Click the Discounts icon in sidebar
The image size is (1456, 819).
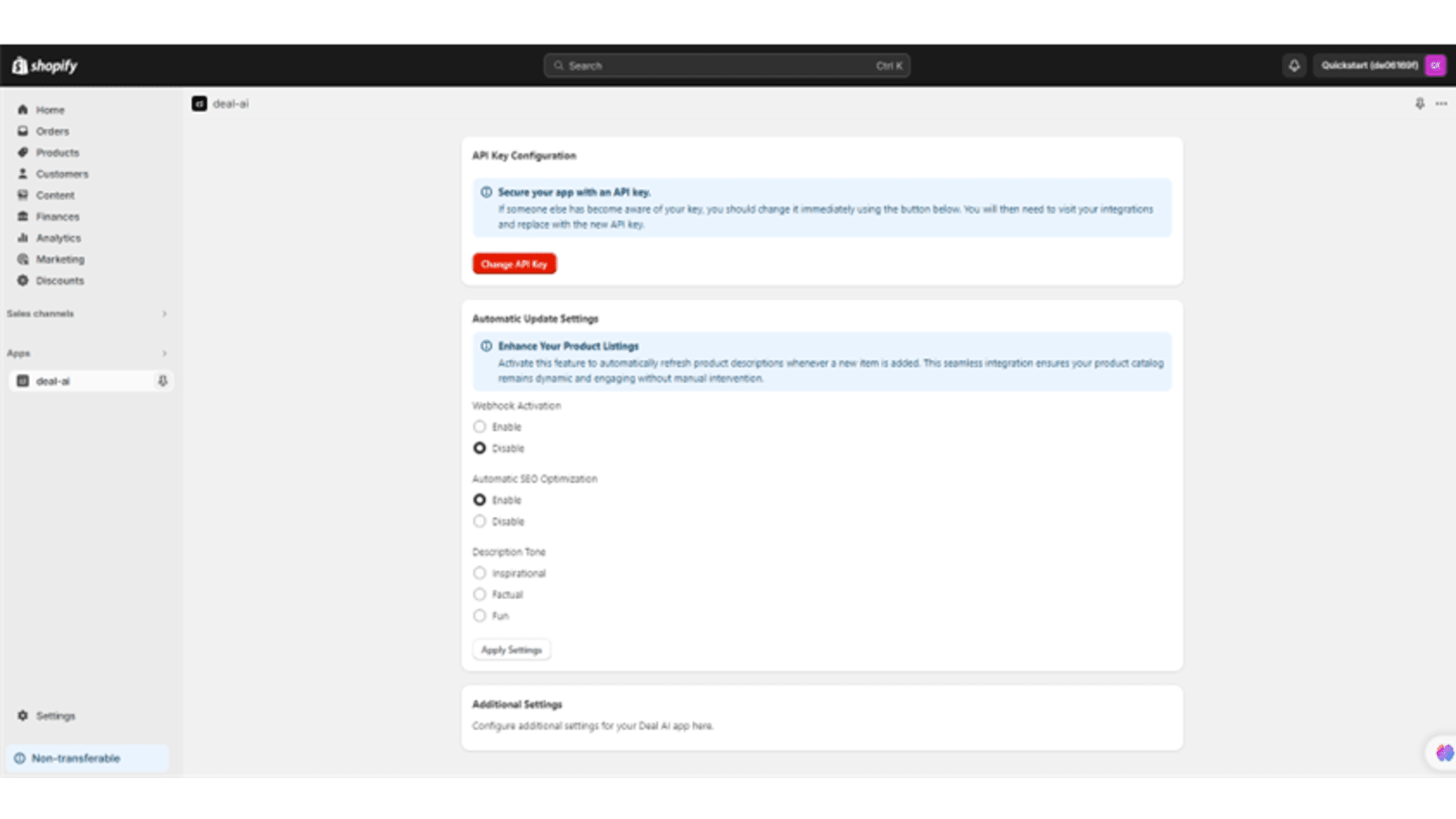23,280
